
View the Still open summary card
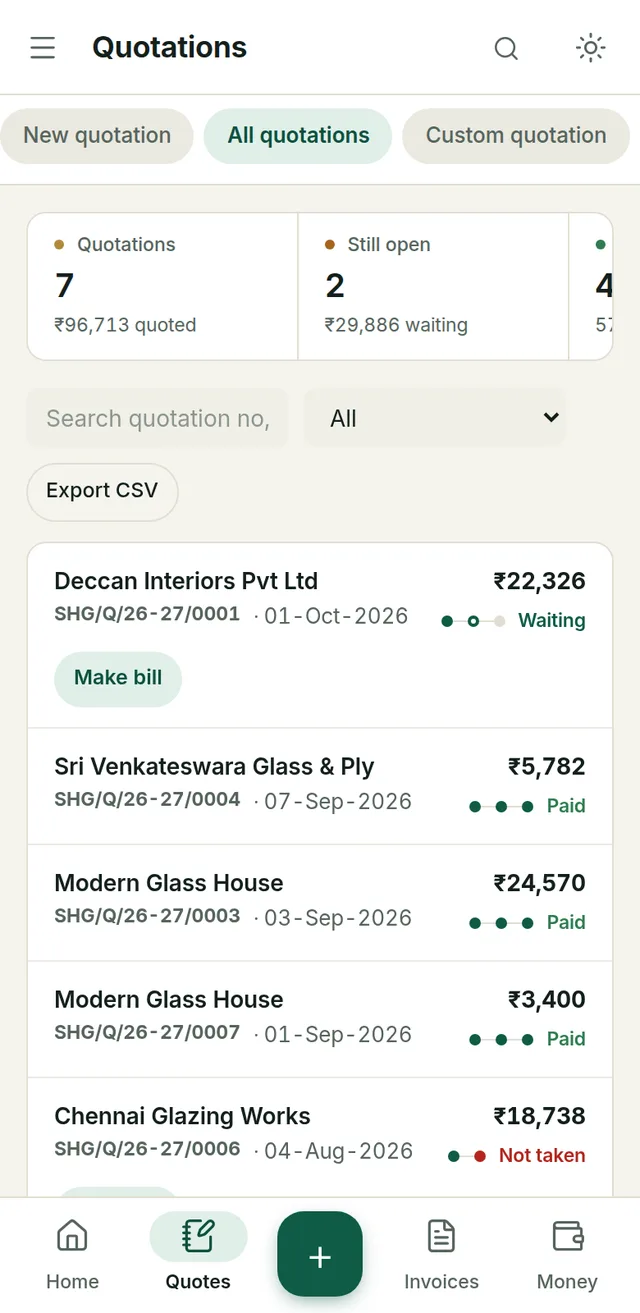(x=433, y=286)
